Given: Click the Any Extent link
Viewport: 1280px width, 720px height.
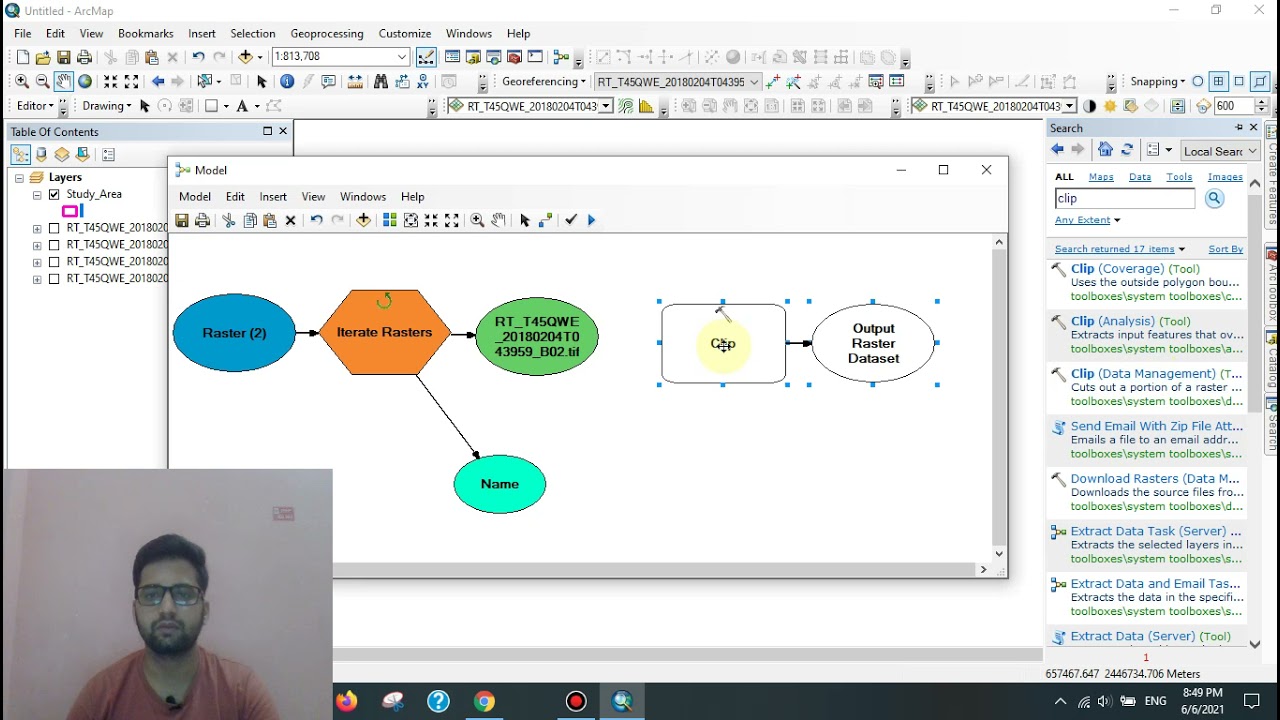Looking at the screenshot, I should pos(1083,220).
